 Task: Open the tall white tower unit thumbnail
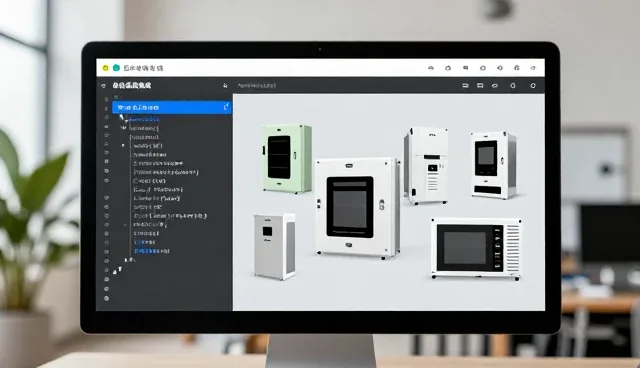[x=427, y=165]
